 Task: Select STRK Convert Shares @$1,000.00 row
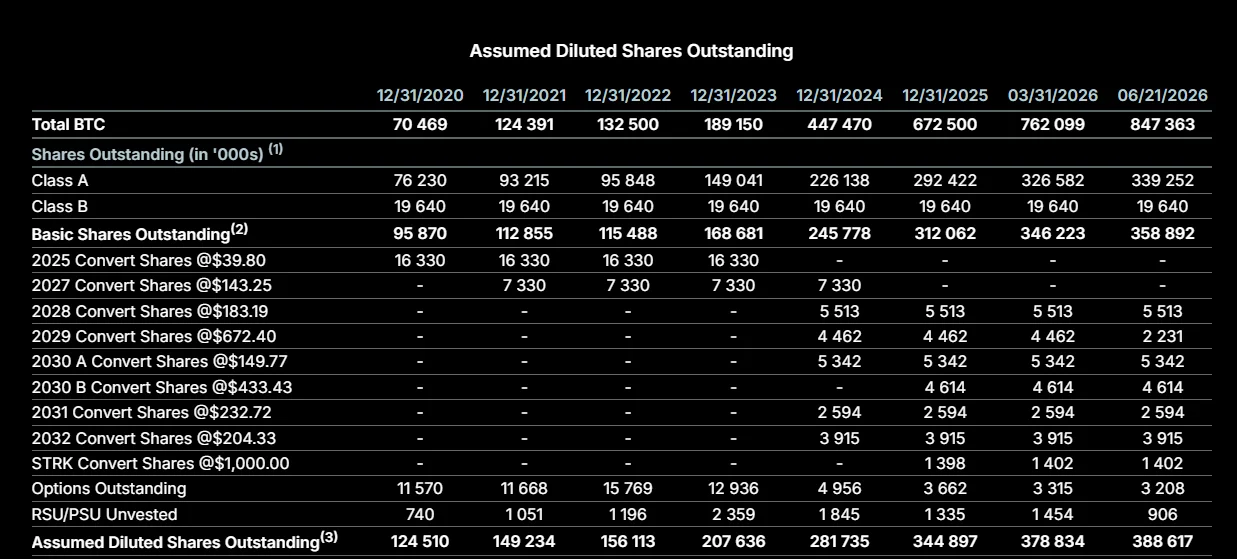click(x=621, y=463)
